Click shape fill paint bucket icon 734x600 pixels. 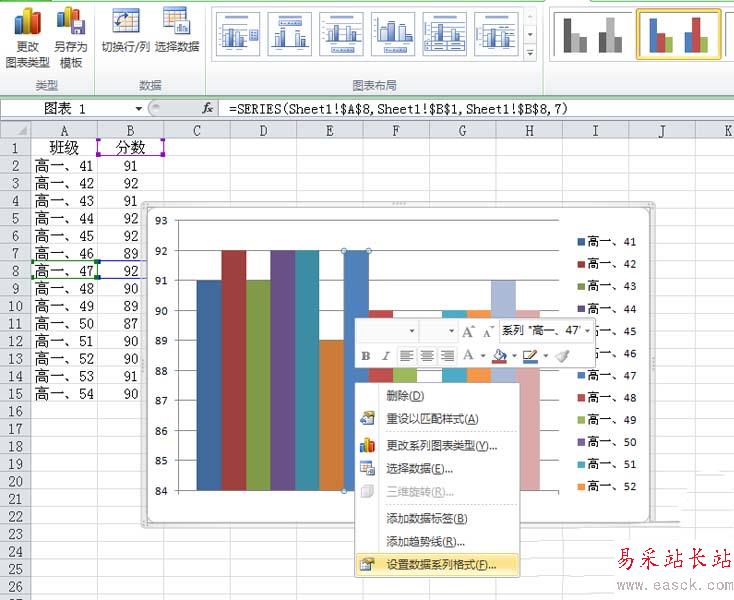(500, 356)
